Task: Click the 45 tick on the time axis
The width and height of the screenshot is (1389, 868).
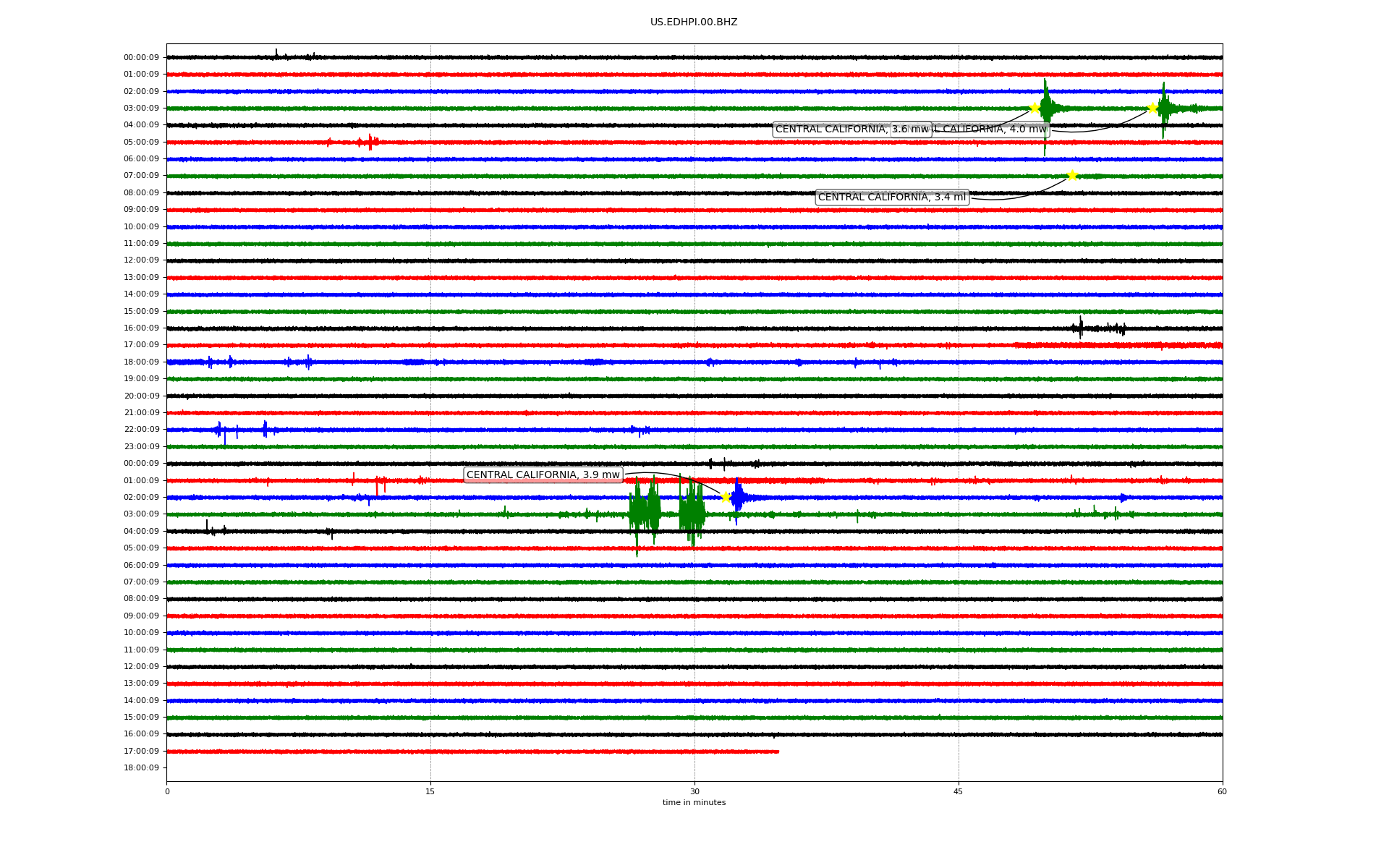Action: click(958, 791)
